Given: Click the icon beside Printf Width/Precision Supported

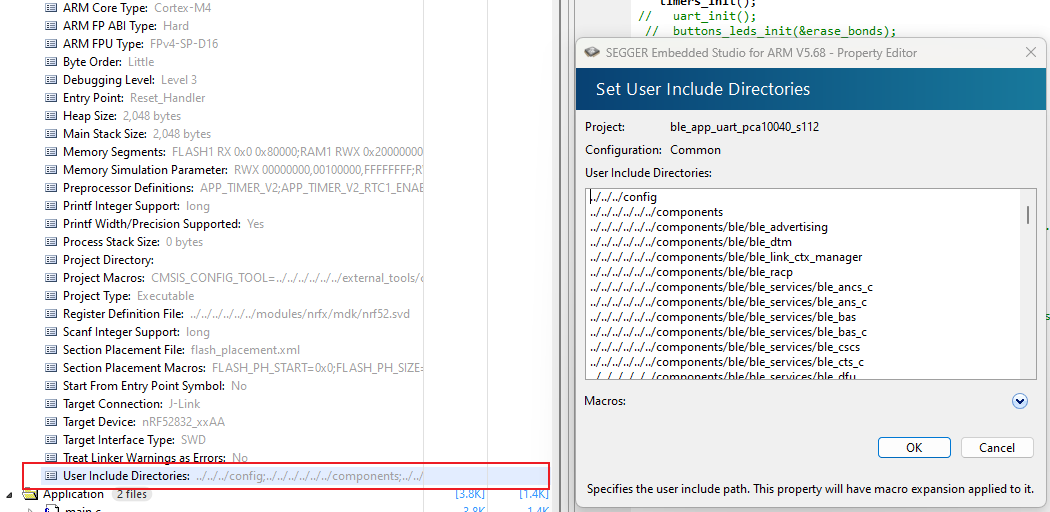Looking at the screenshot, I should 50,224.
